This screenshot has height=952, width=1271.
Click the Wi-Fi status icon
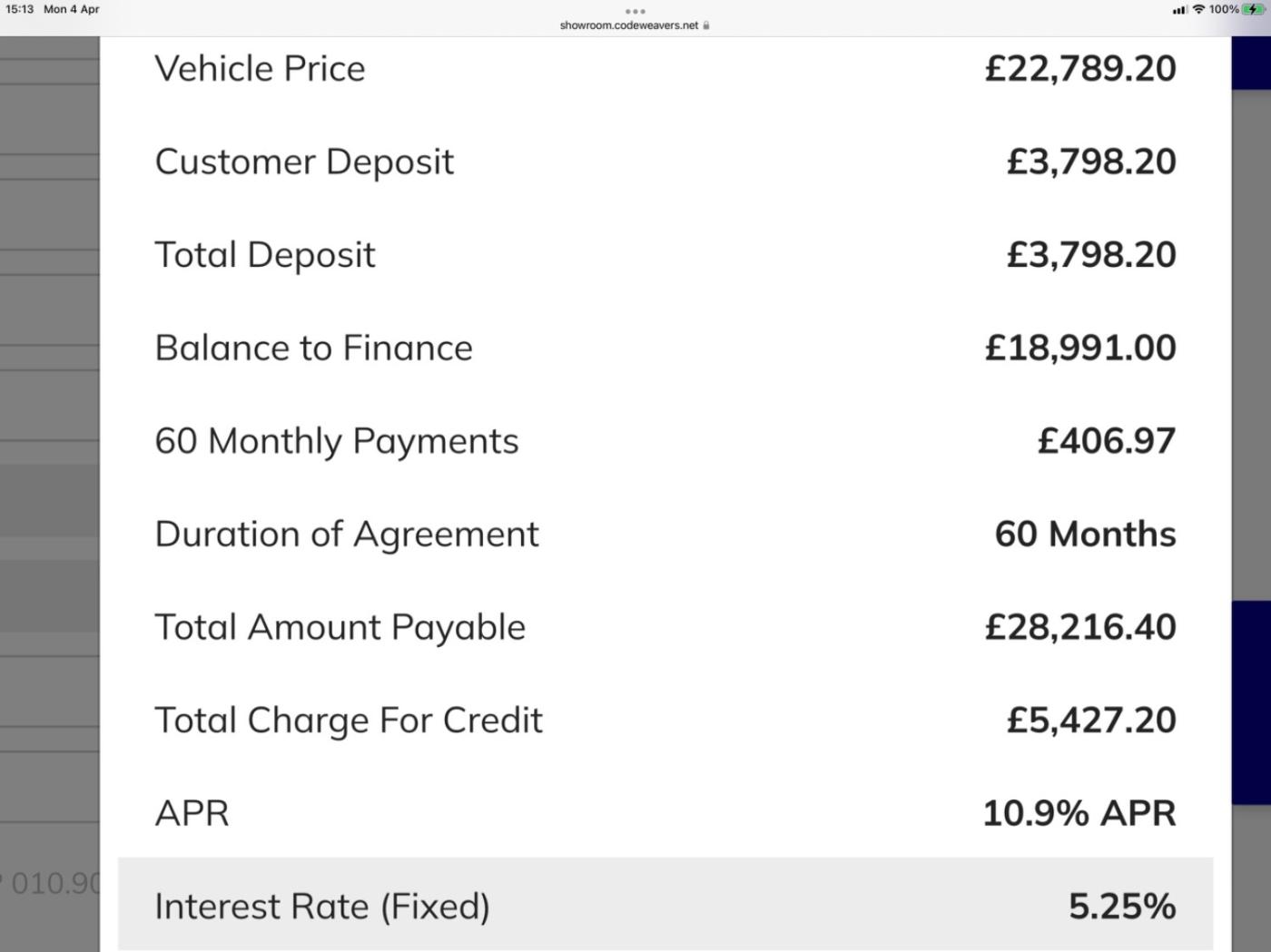pyautogui.click(x=1198, y=9)
